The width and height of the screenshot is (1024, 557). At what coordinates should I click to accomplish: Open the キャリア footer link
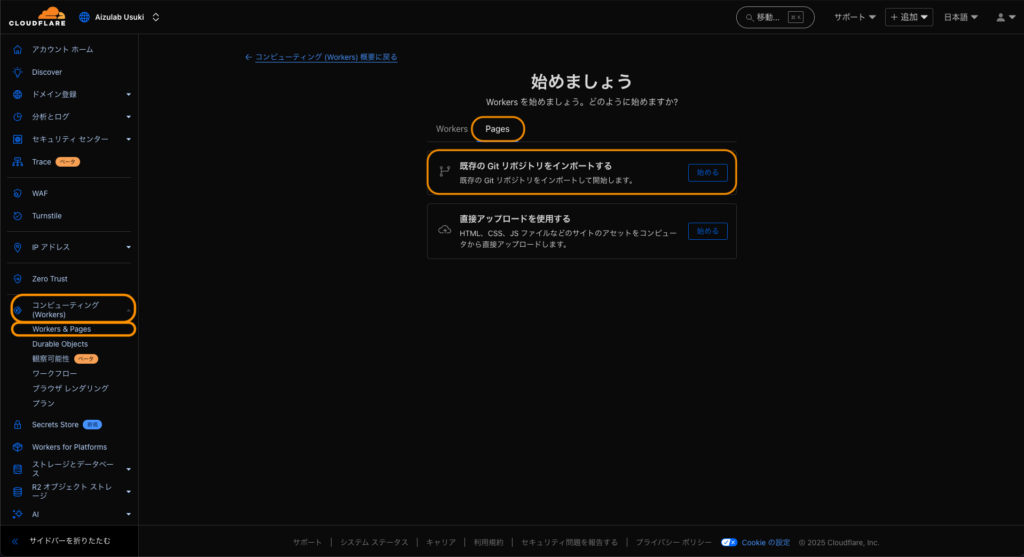point(441,543)
